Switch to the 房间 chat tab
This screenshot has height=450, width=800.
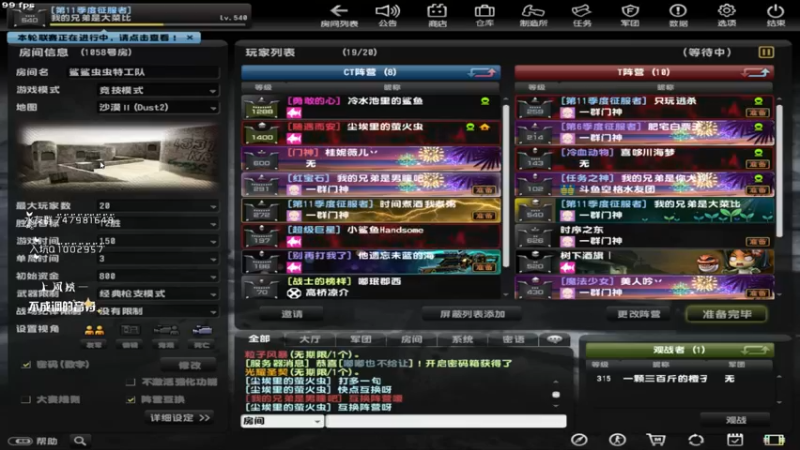(411, 339)
